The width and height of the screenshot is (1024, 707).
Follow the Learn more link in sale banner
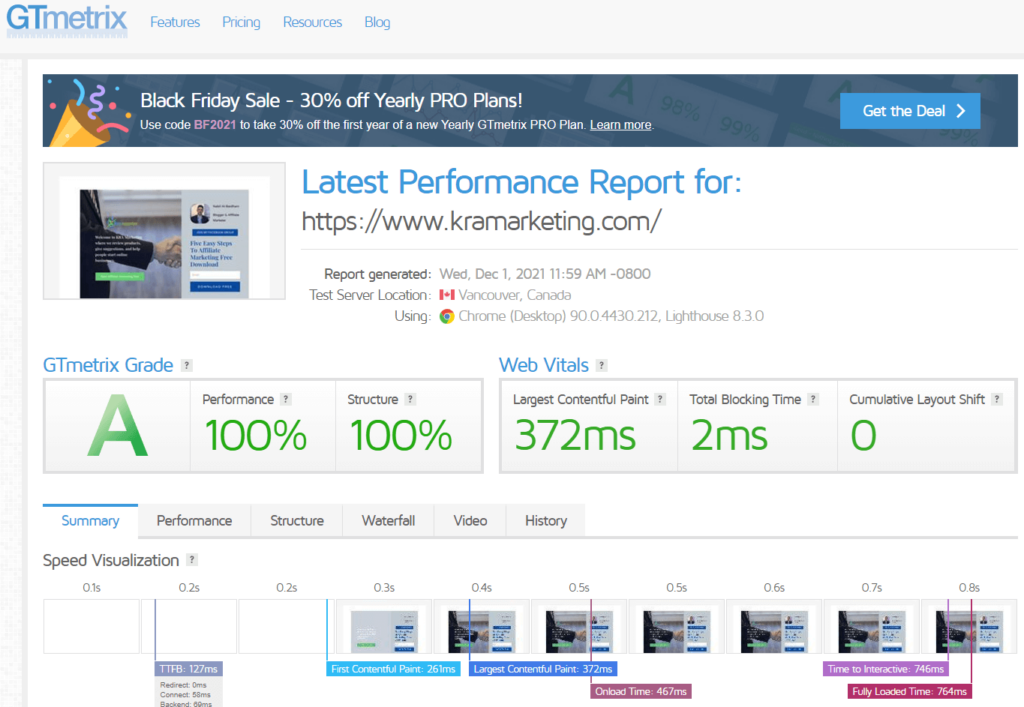click(620, 125)
